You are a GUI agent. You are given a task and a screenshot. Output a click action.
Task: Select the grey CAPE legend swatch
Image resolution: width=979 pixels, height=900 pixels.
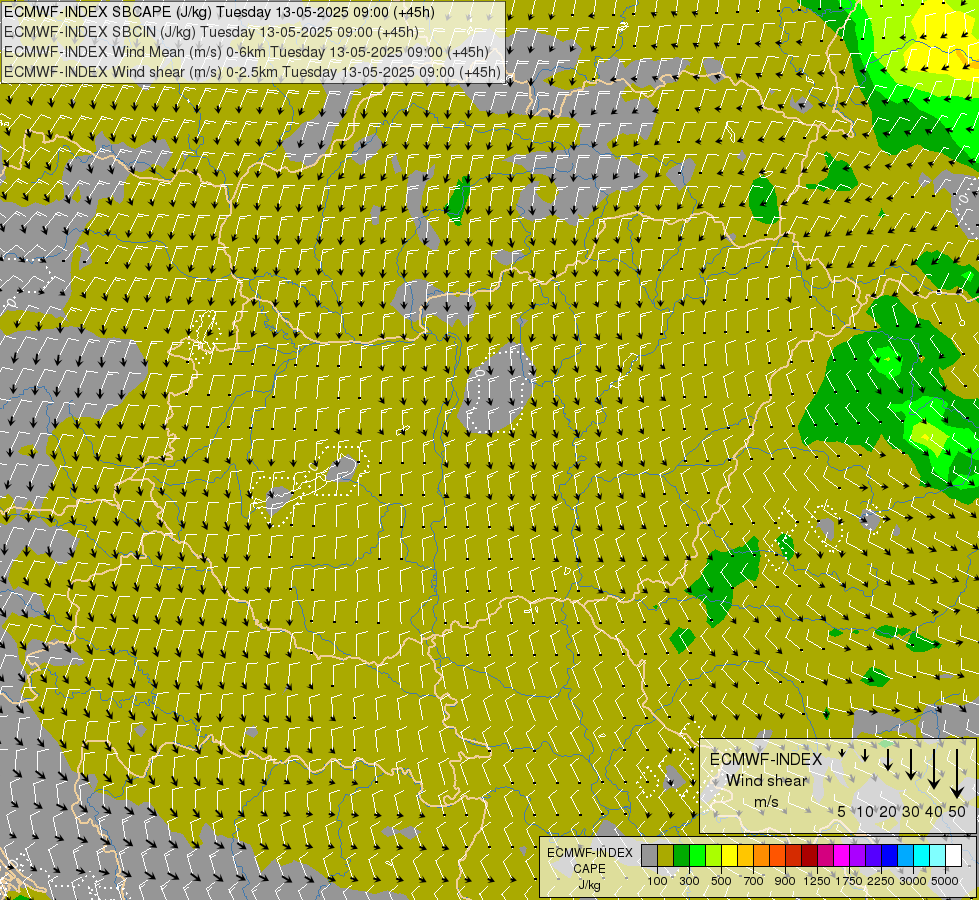[x=649, y=856]
